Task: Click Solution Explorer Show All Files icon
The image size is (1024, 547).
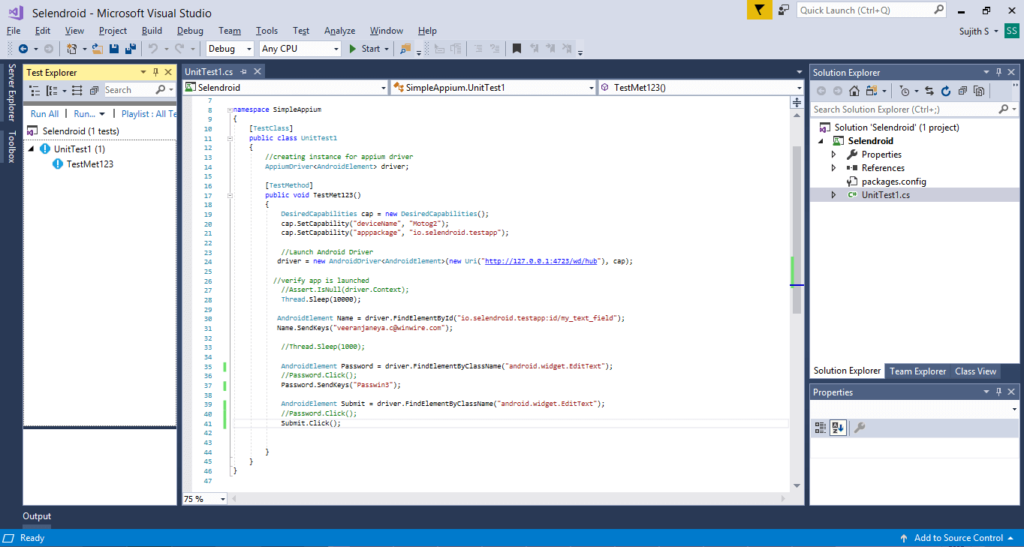Action: tap(979, 91)
